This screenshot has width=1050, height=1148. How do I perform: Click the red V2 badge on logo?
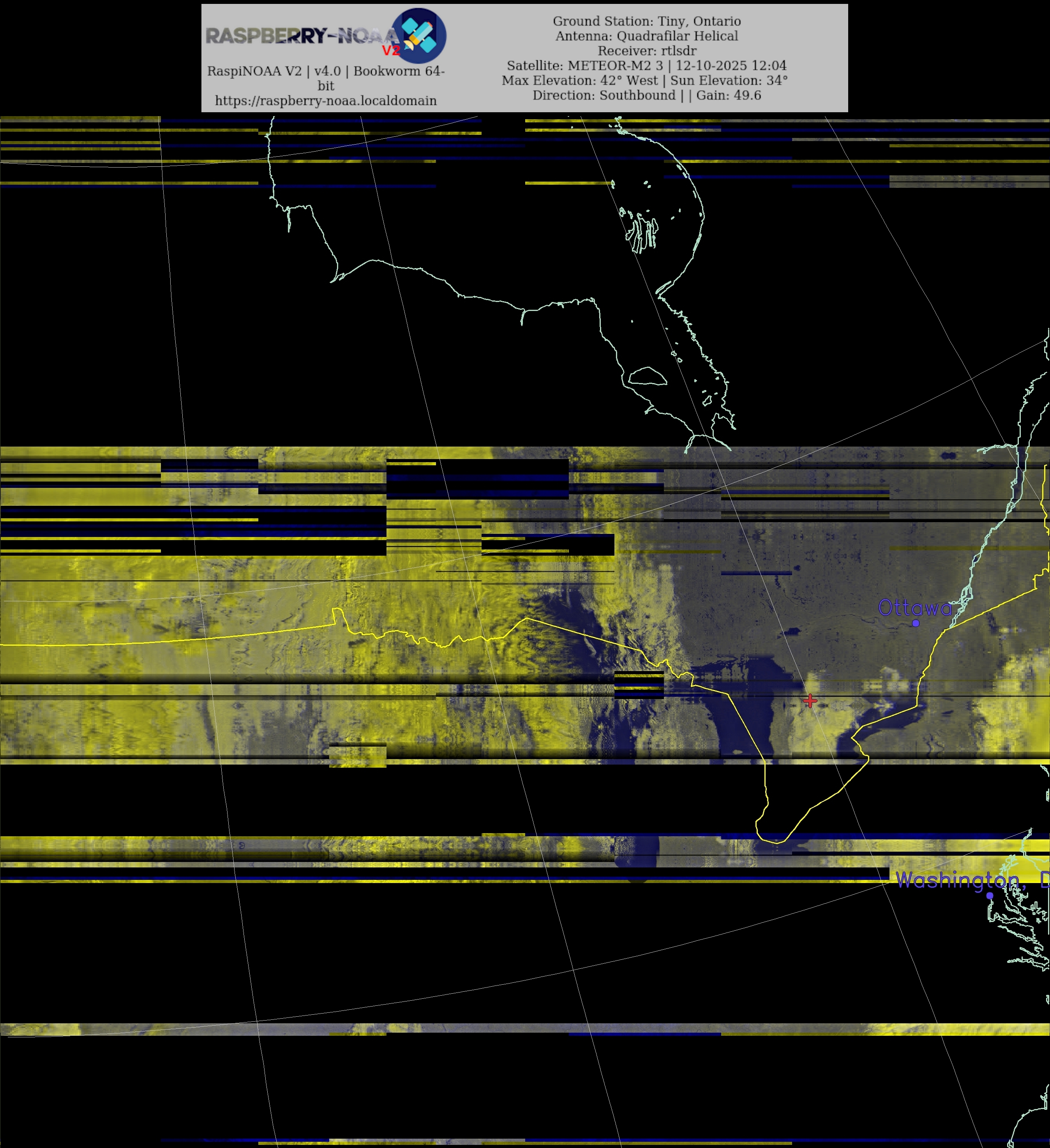click(391, 51)
